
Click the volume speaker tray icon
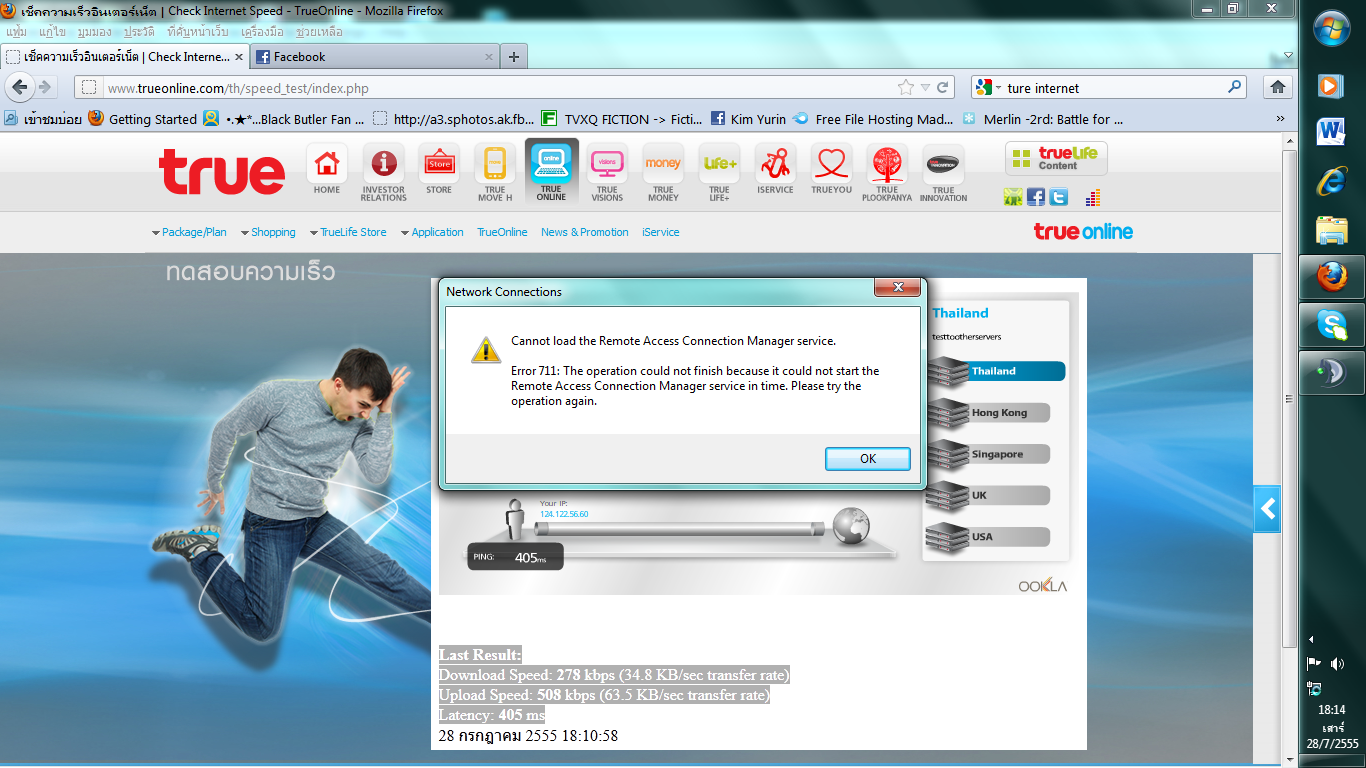pos(1338,663)
